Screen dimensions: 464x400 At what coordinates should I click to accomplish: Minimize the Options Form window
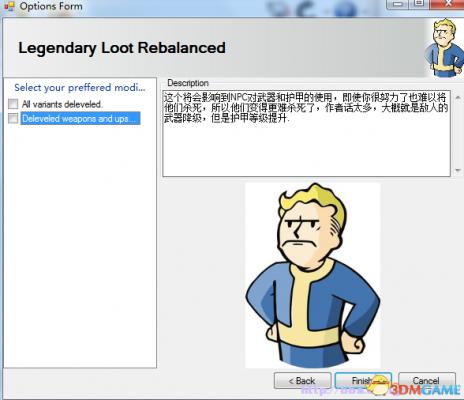point(398,4)
